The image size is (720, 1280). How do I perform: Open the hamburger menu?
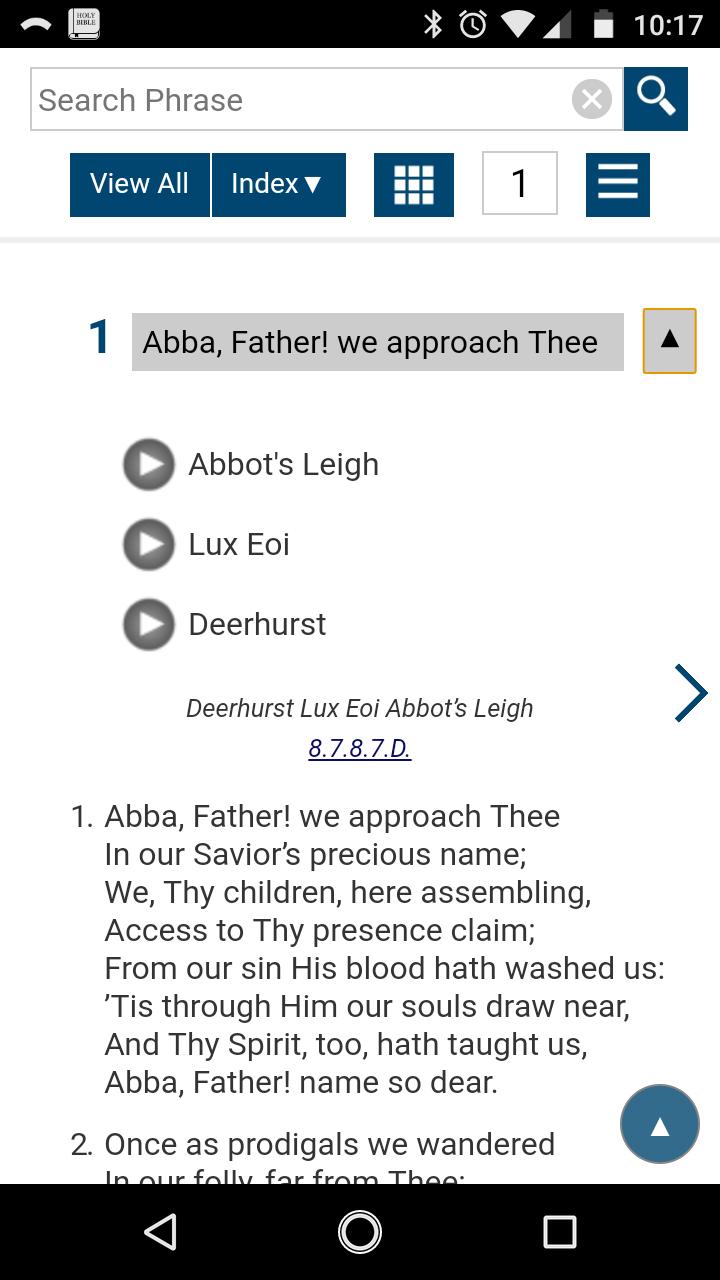click(617, 184)
